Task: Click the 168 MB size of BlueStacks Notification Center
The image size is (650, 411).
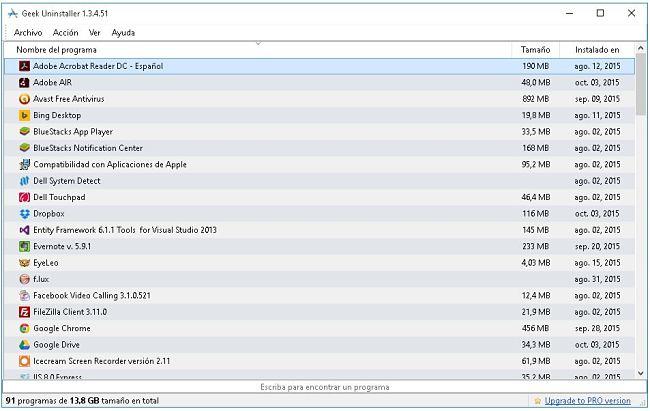Action: click(536, 148)
